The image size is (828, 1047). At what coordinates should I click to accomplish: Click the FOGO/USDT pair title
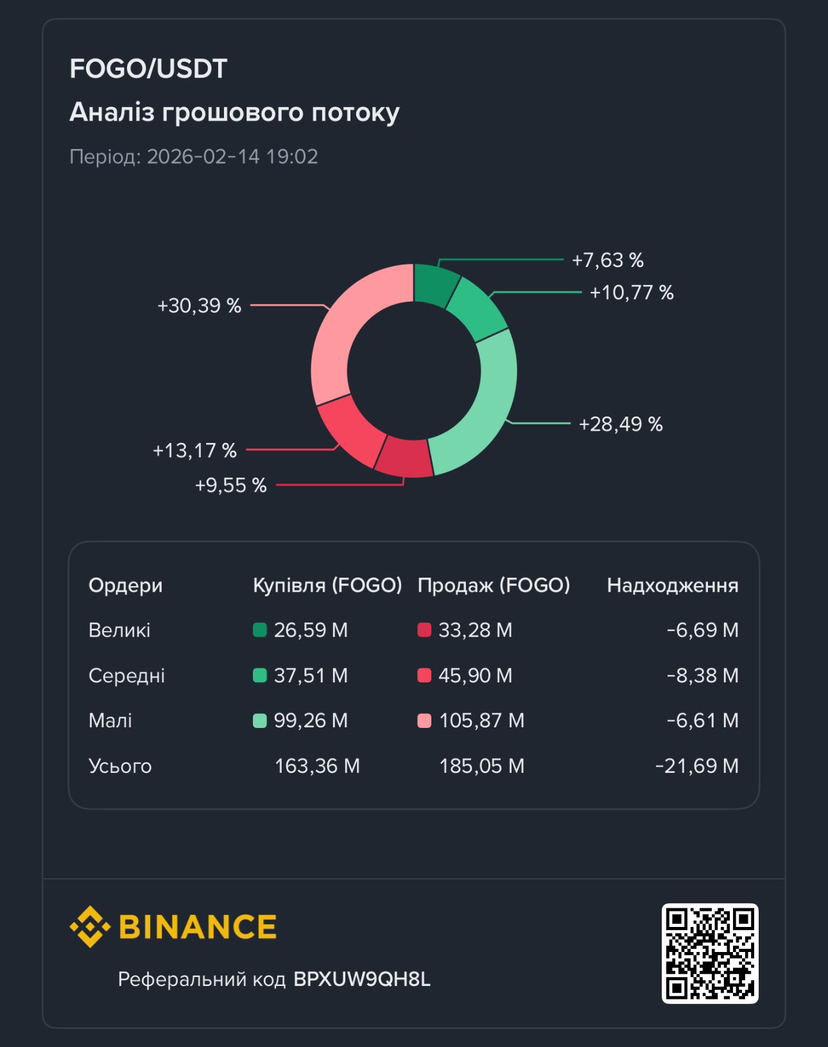click(x=149, y=69)
